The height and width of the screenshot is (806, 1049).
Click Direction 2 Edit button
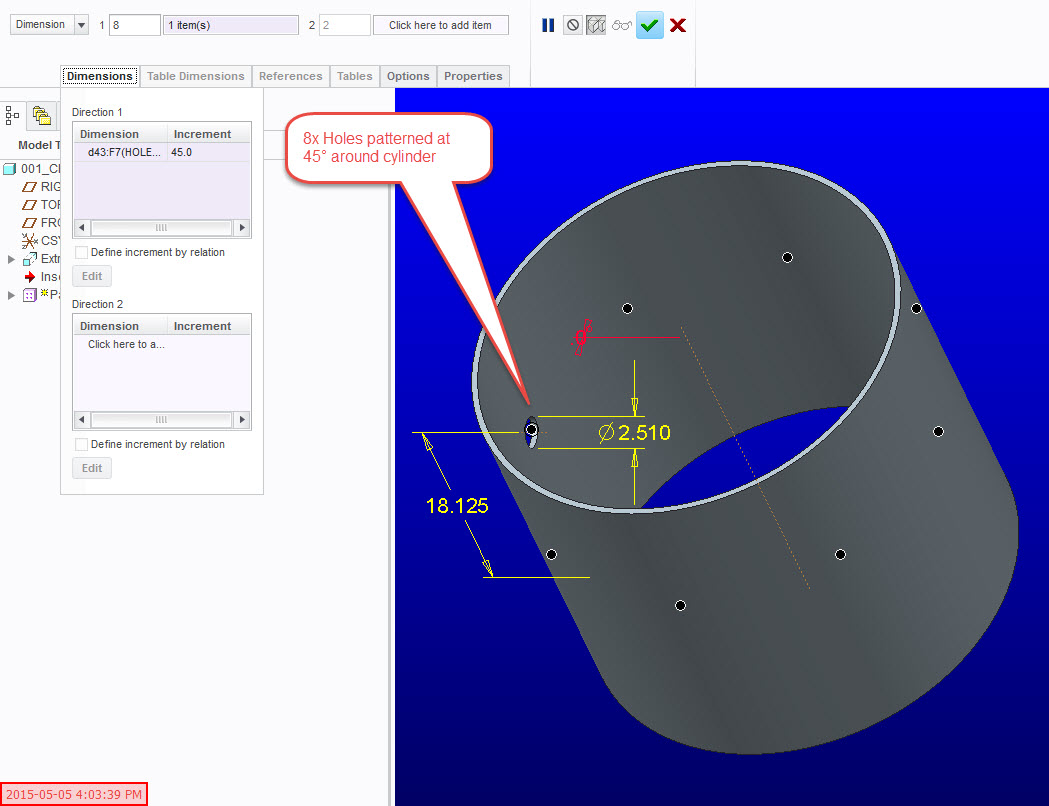point(92,468)
